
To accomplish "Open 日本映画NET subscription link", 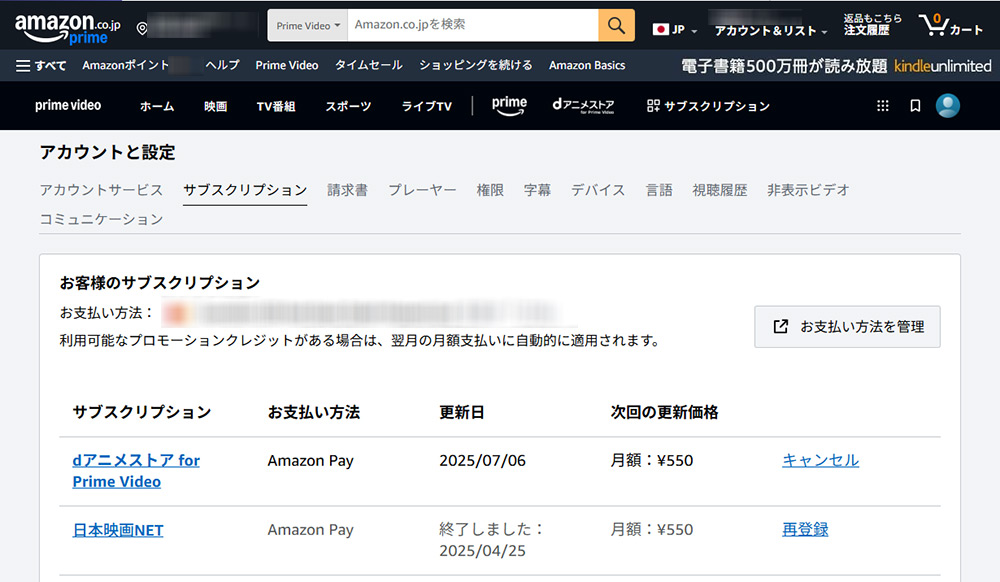I will click(118, 530).
